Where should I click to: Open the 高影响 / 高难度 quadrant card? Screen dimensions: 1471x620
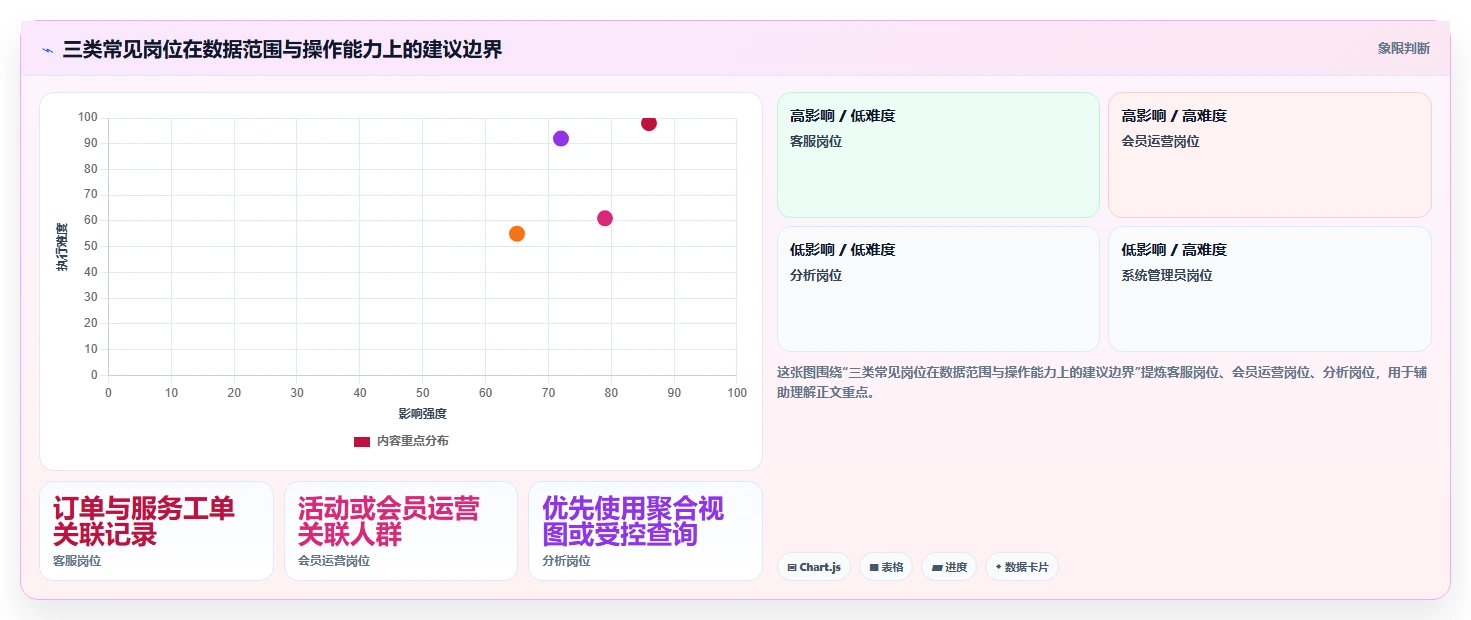[1270, 155]
